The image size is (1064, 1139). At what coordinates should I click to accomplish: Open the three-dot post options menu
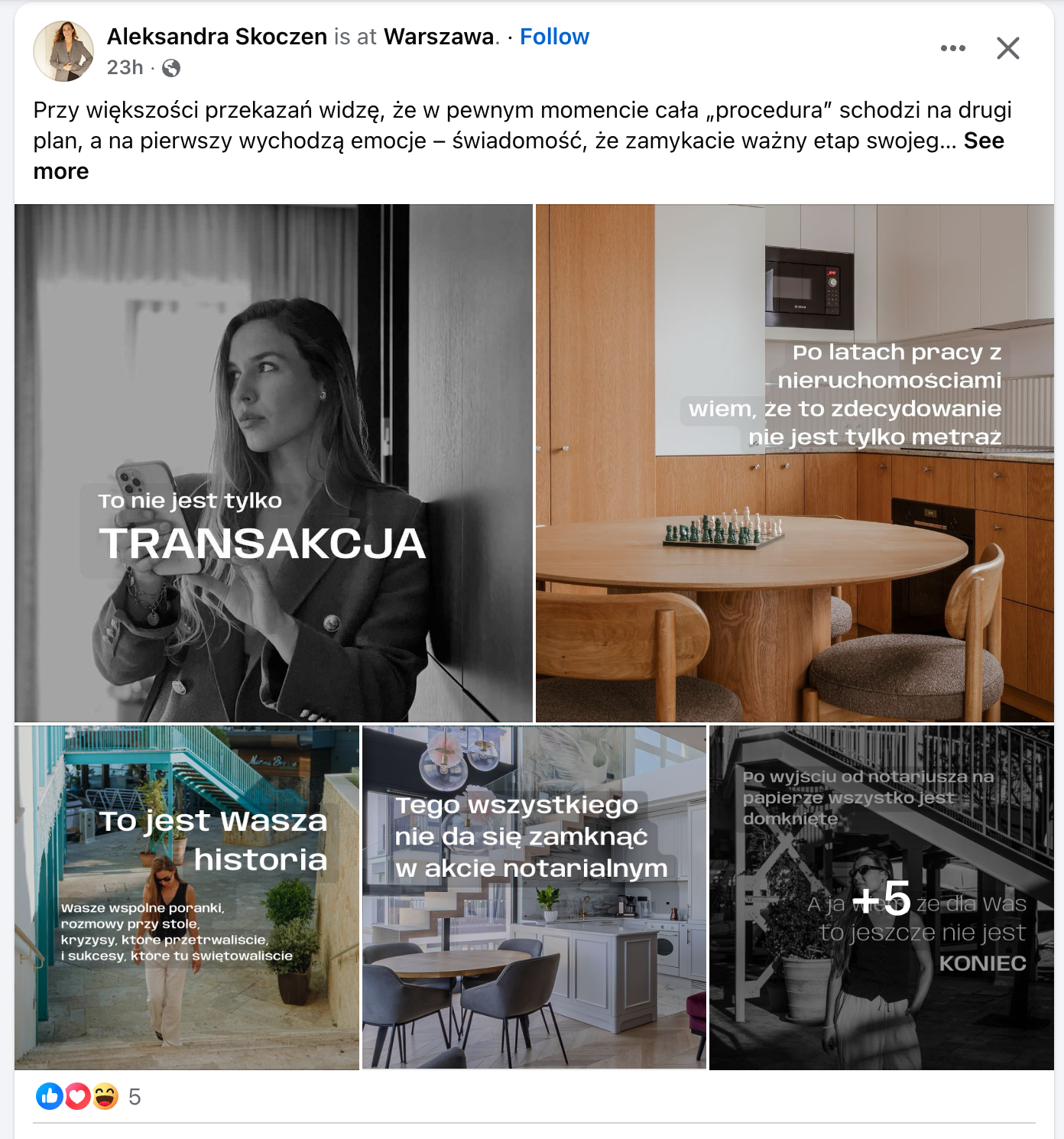point(952,48)
